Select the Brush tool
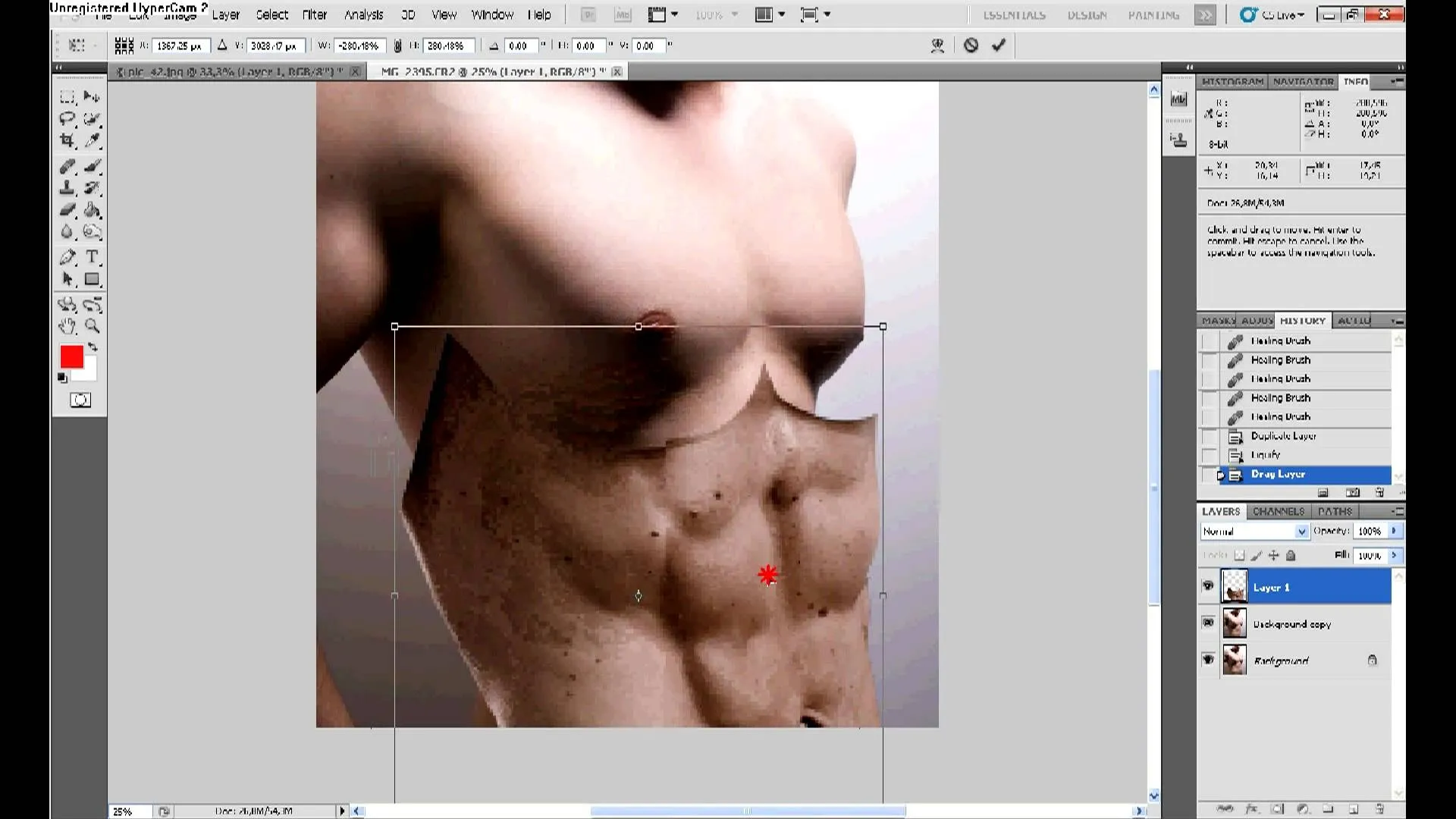 pos(92,166)
